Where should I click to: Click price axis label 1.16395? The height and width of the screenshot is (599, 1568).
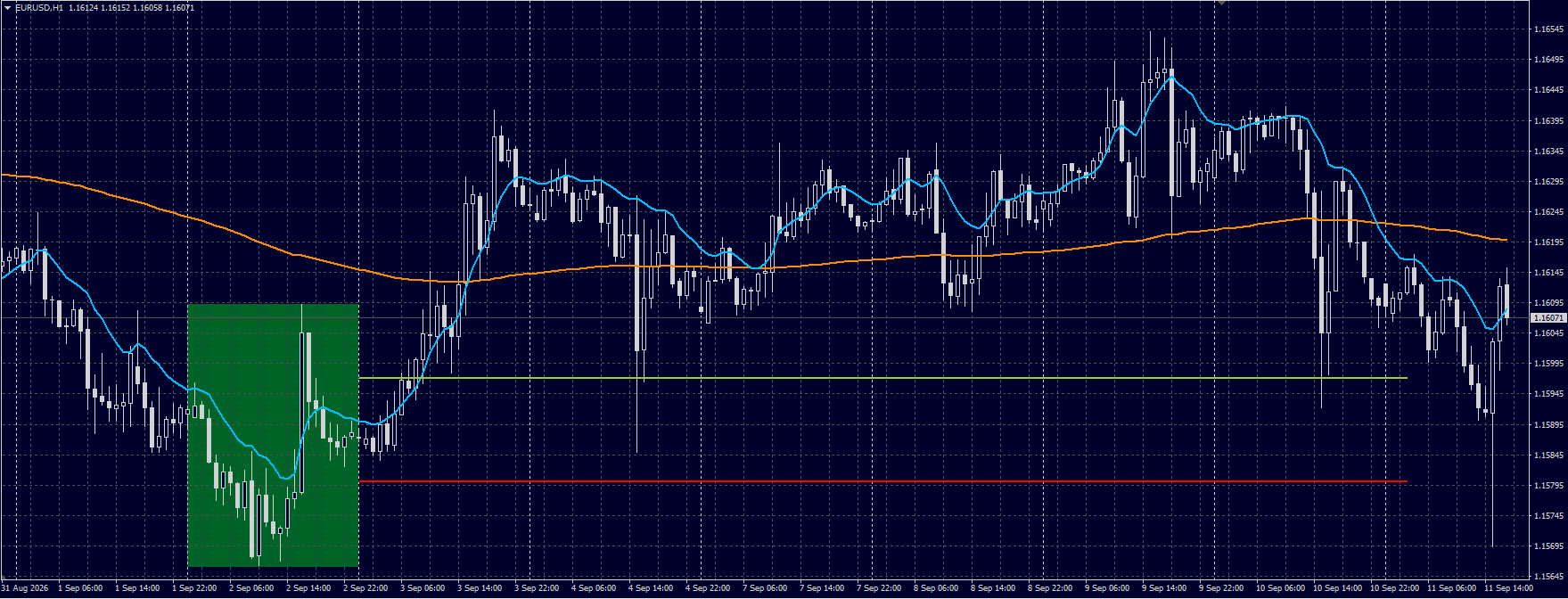[x=1548, y=120]
